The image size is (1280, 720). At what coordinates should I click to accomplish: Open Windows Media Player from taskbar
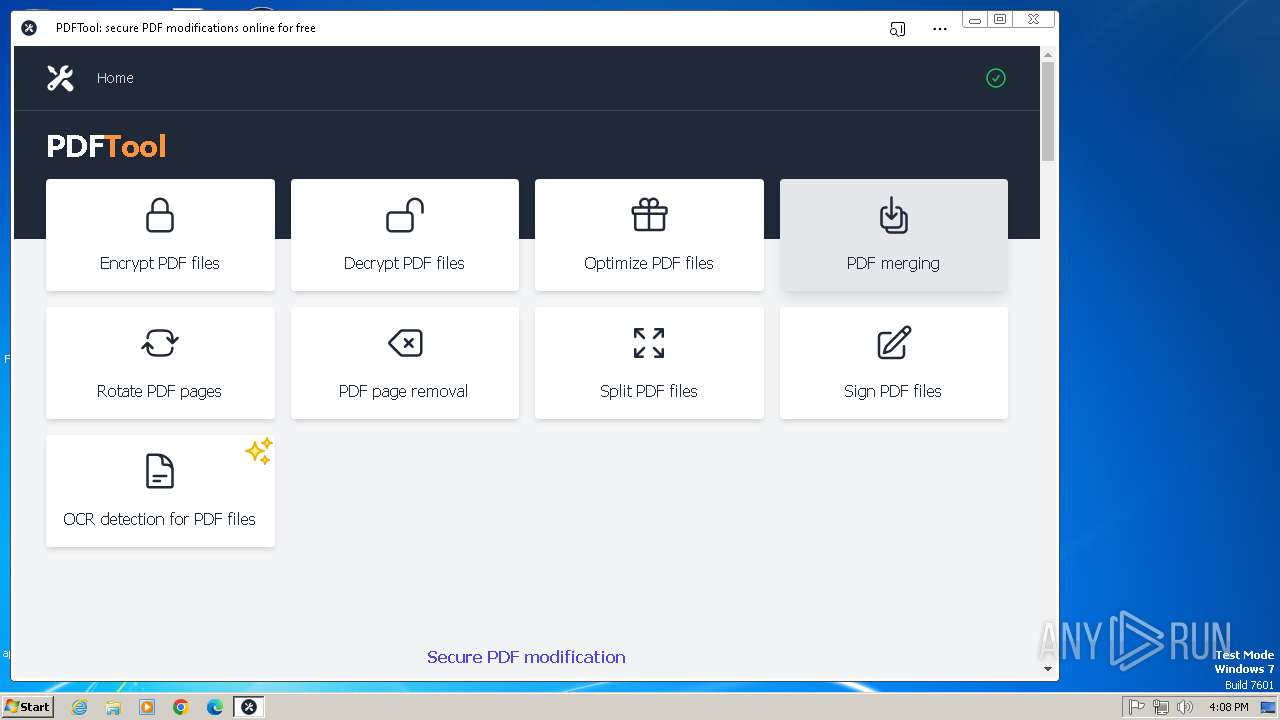click(147, 707)
